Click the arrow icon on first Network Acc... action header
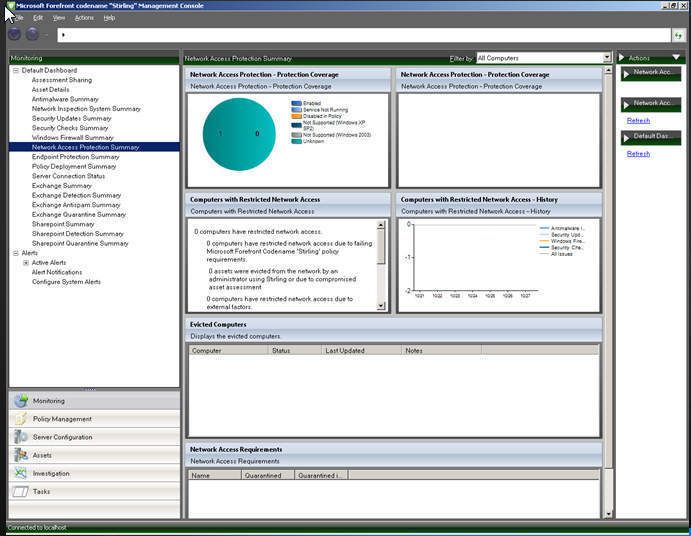 [x=626, y=74]
